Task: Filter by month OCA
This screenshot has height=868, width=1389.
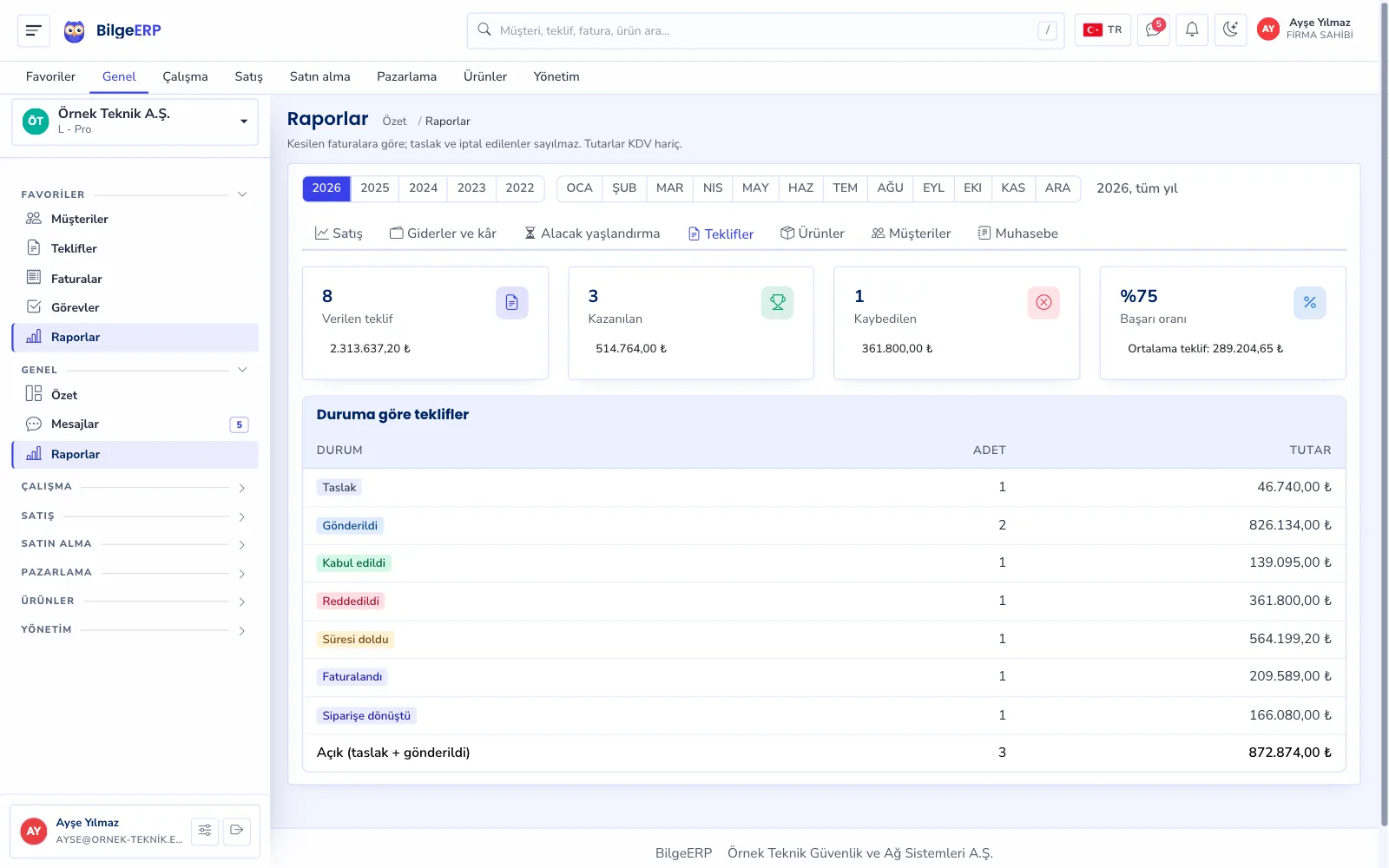Action: pos(579,188)
